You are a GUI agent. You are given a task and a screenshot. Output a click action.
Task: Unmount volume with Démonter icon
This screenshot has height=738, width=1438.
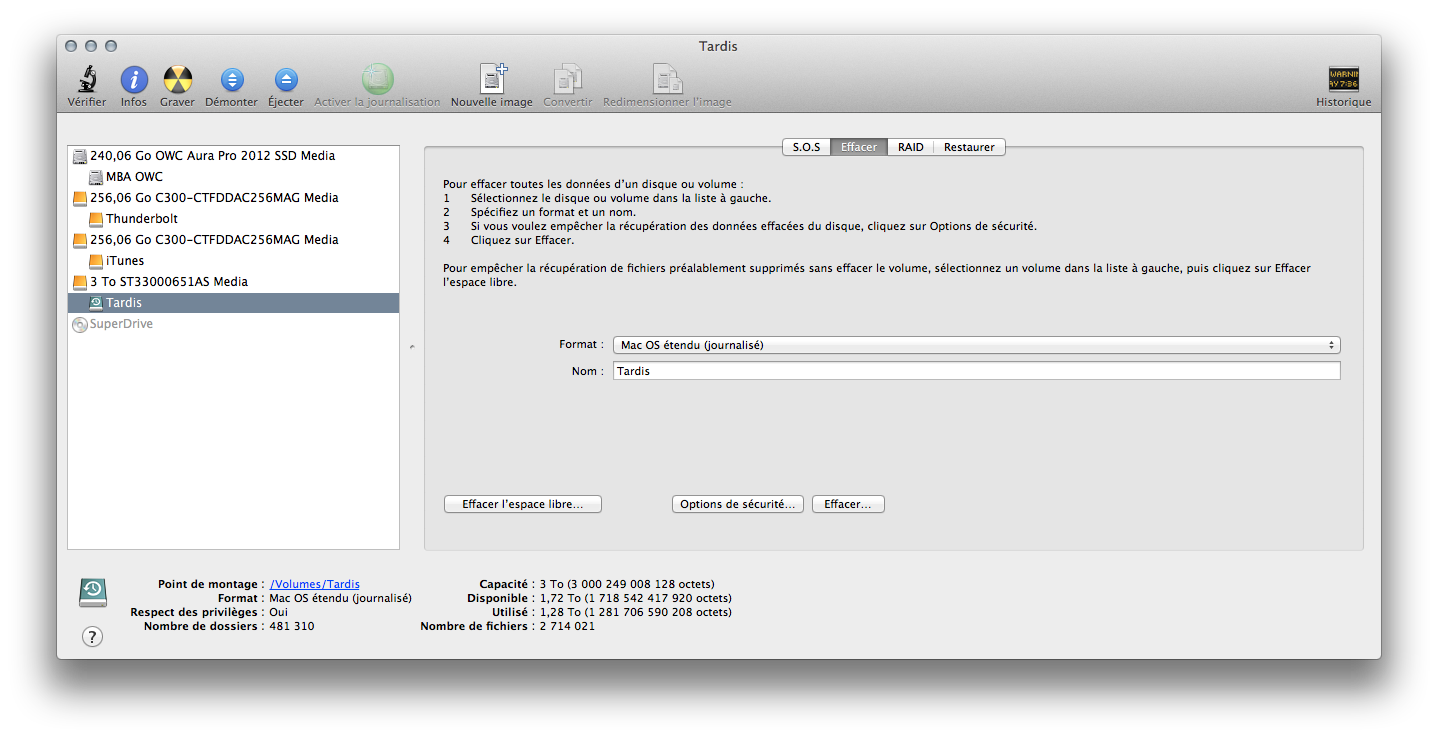pyautogui.click(x=231, y=81)
